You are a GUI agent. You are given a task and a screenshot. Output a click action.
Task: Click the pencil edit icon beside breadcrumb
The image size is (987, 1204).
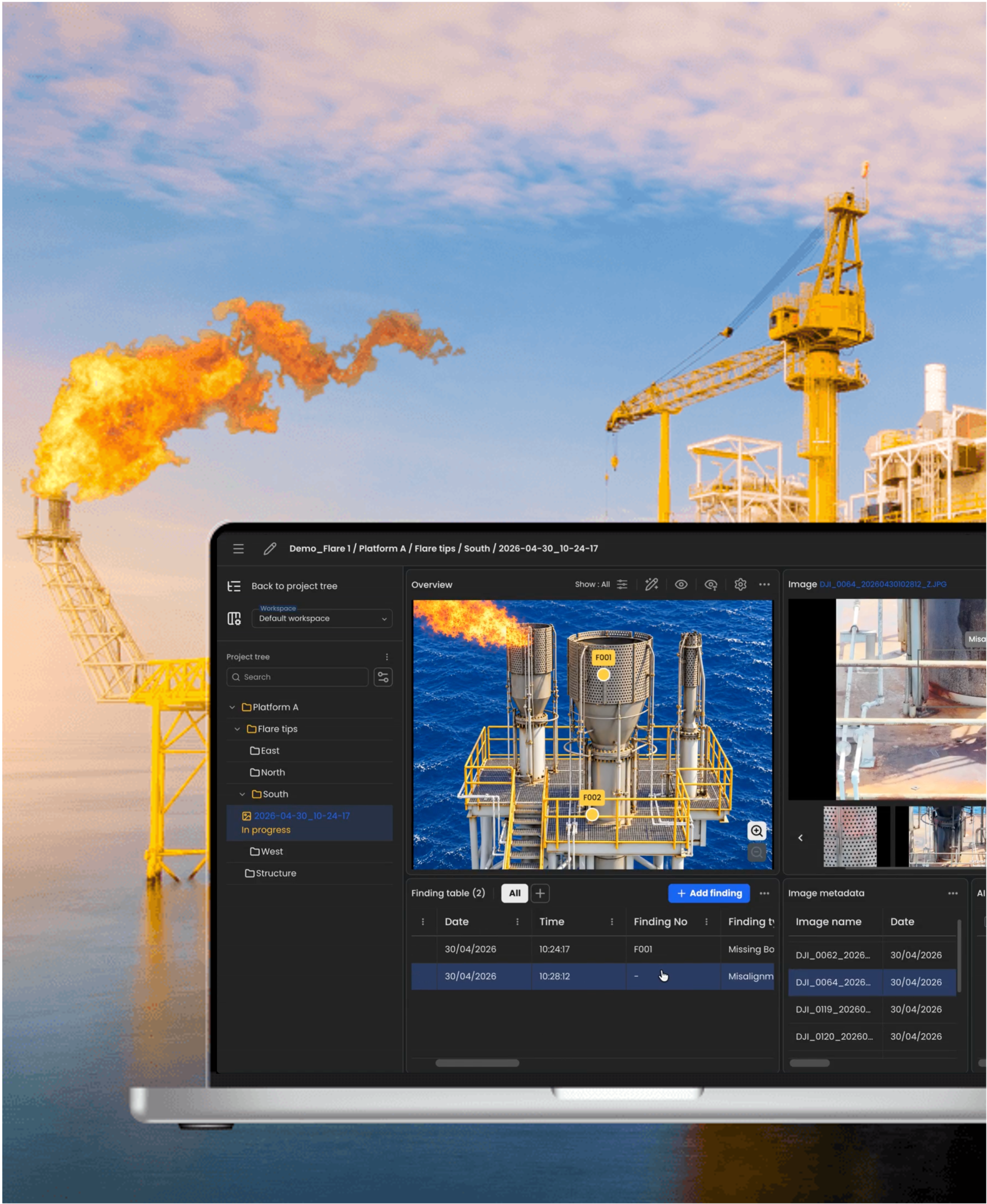point(270,549)
